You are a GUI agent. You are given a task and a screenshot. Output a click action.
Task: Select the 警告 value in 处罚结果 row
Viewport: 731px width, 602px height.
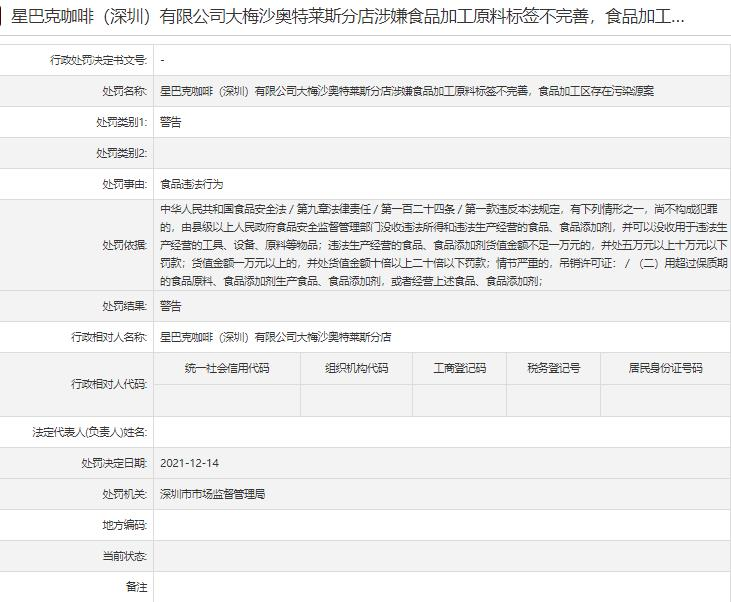point(170,306)
